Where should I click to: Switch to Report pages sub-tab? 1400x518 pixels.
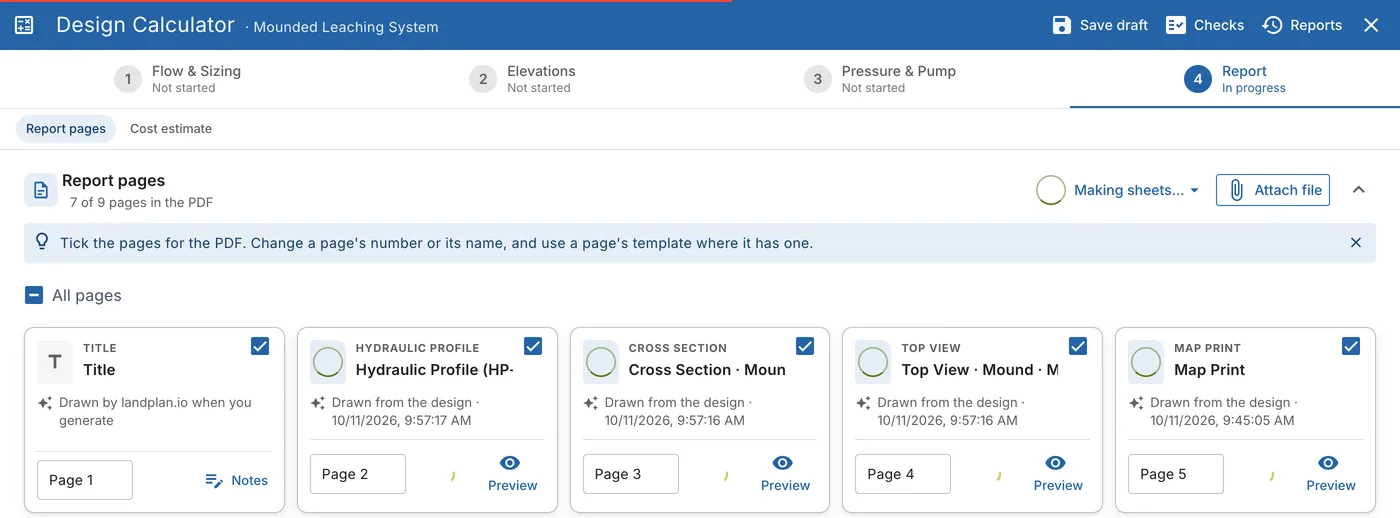click(66, 129)
